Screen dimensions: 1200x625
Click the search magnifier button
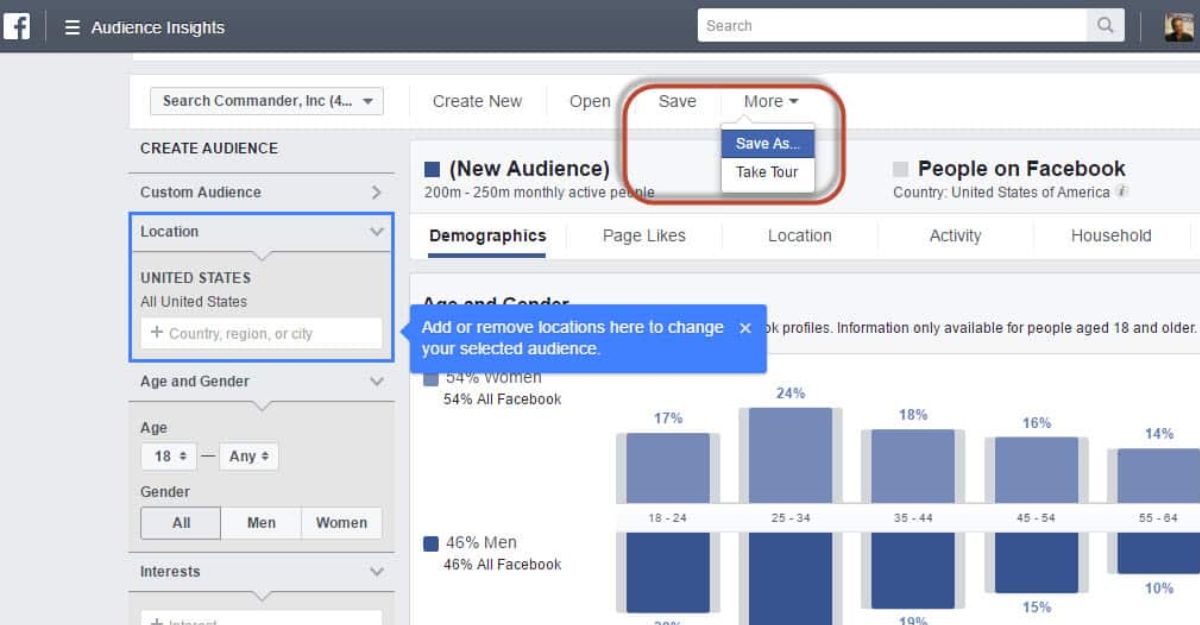1105,26
